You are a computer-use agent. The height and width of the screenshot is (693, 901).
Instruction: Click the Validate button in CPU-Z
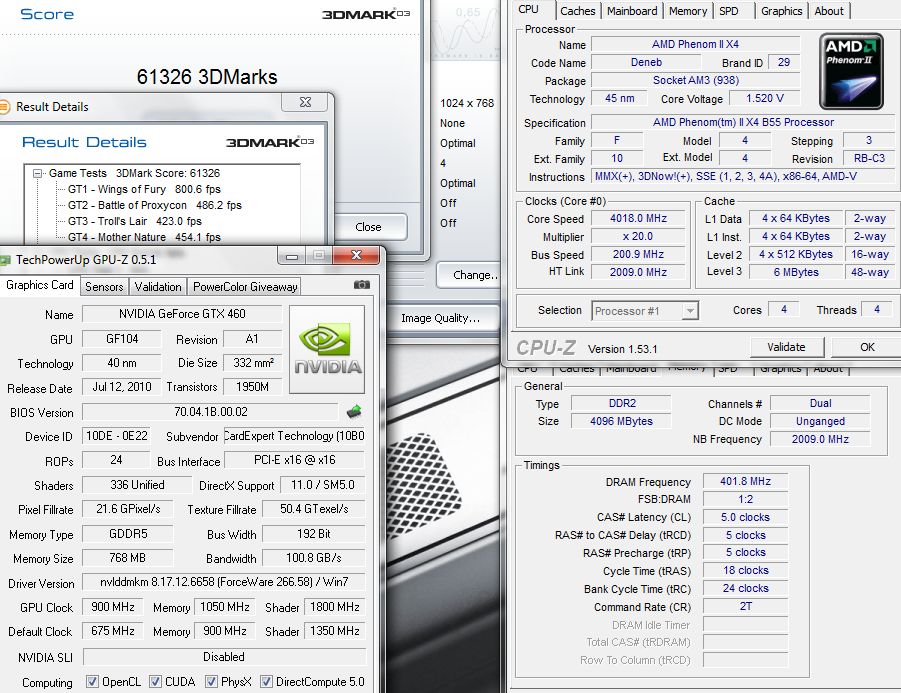click(787, 347)
